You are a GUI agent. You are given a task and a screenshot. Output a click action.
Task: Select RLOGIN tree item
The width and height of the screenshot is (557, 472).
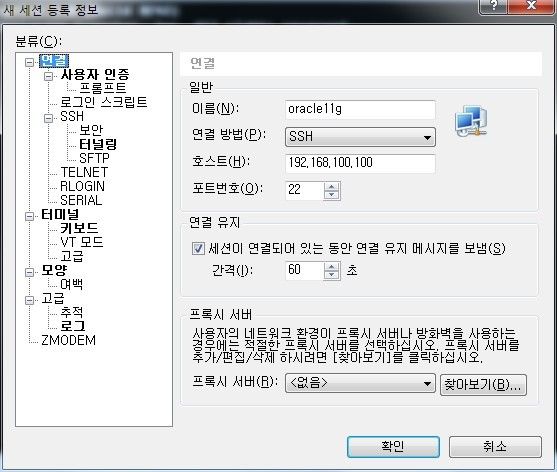click(82, 186)
